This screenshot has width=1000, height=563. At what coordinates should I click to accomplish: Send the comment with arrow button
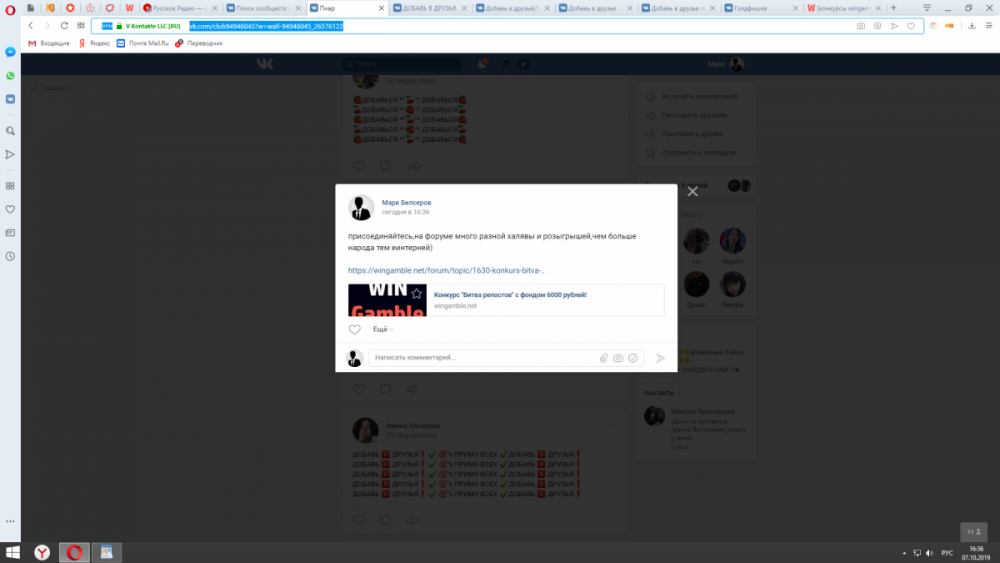tap(661, 358)
